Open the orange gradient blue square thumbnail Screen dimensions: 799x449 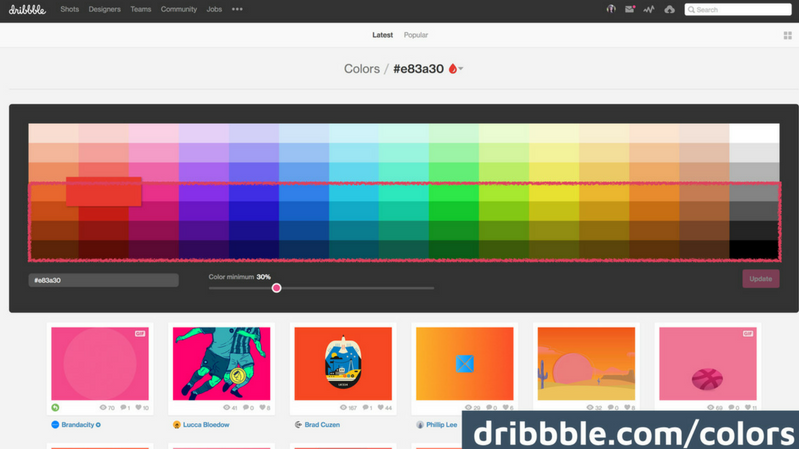(x=465, y=363)
